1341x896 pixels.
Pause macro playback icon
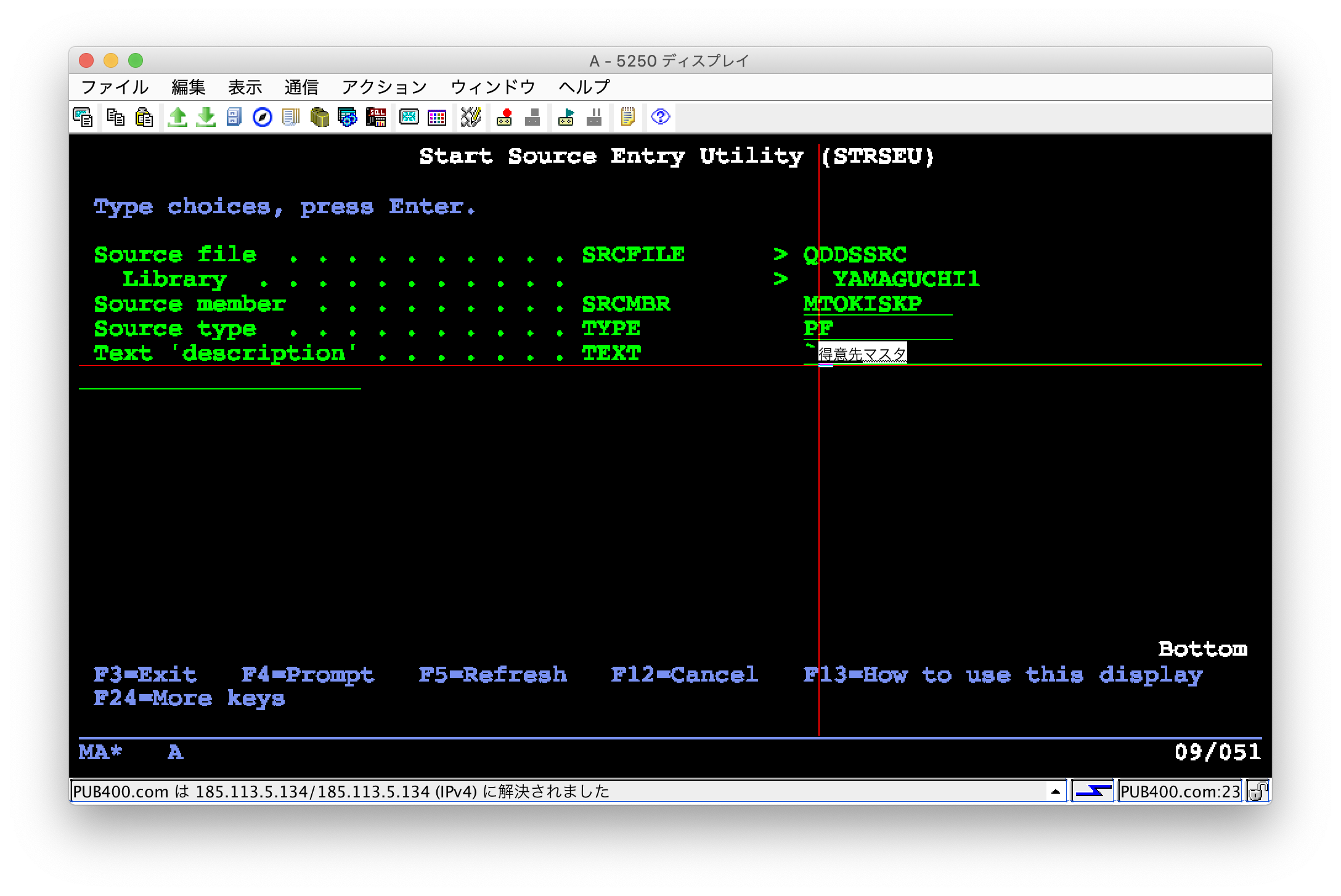(x=594, y=117)
